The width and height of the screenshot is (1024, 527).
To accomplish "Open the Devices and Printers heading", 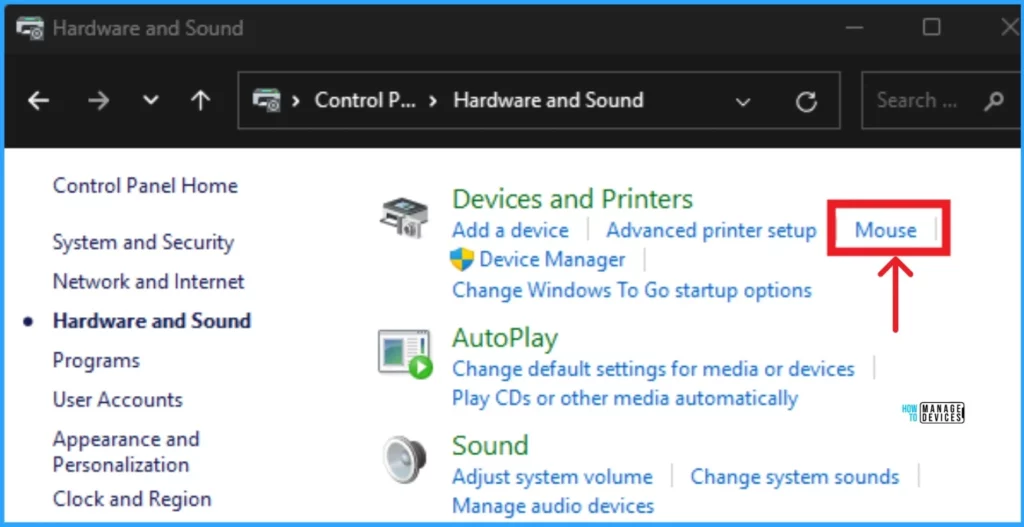I will (x=572, y=199).
